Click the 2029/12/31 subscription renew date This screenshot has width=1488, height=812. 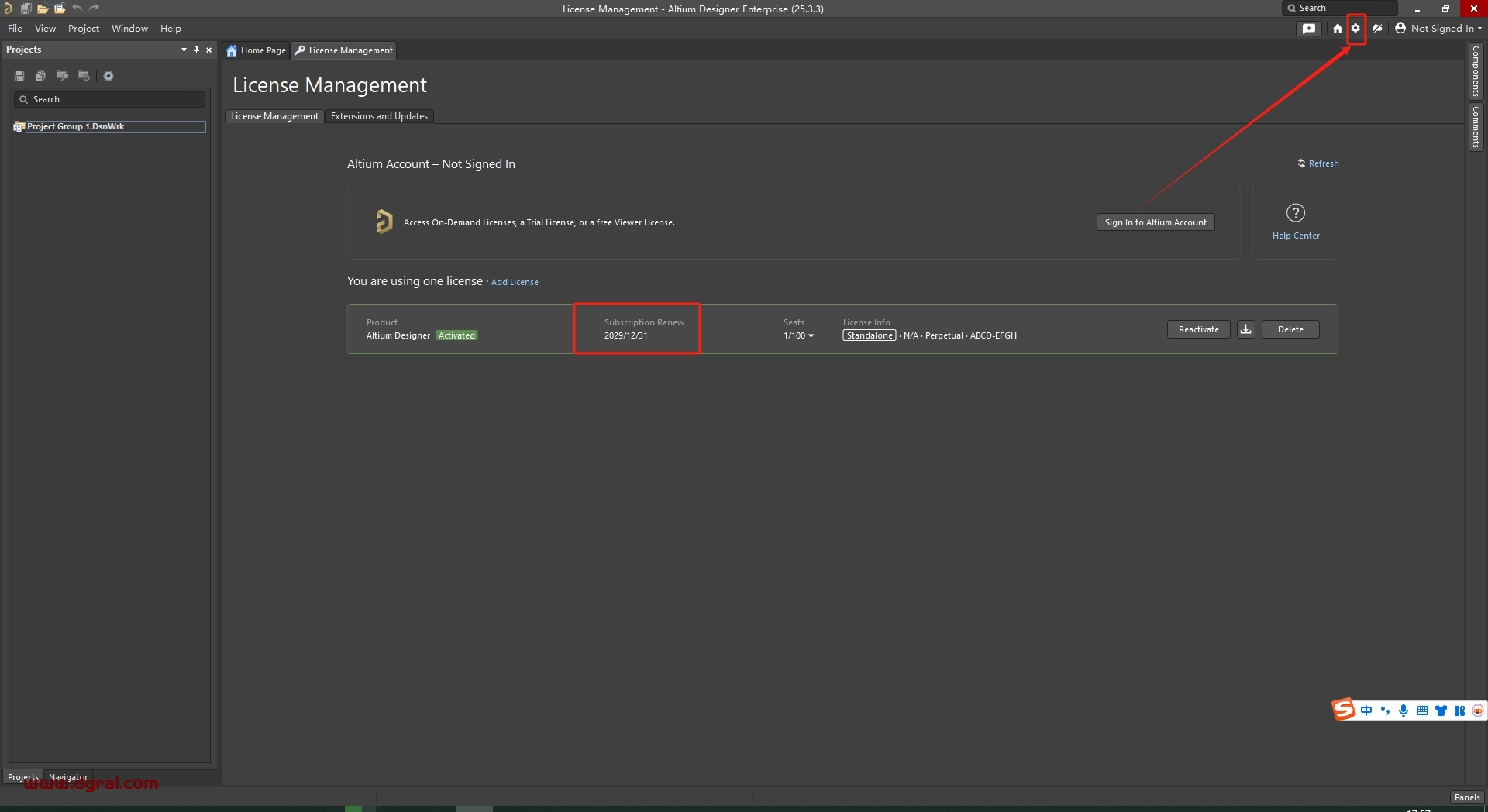pyautogui.click(x=626, y=335)
